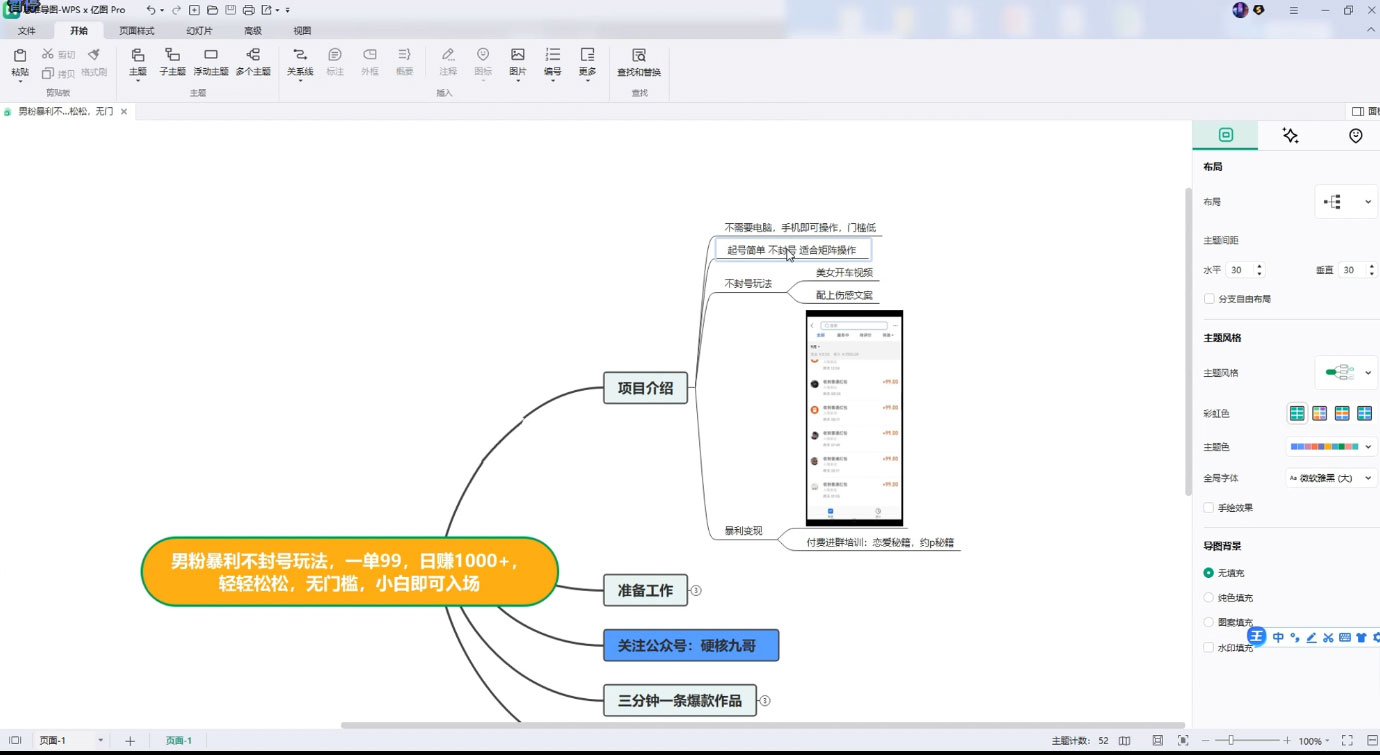Switch to the 页面样式 ribbon tab
Viewport: 1380px width, 755px height.
[137, 31]
